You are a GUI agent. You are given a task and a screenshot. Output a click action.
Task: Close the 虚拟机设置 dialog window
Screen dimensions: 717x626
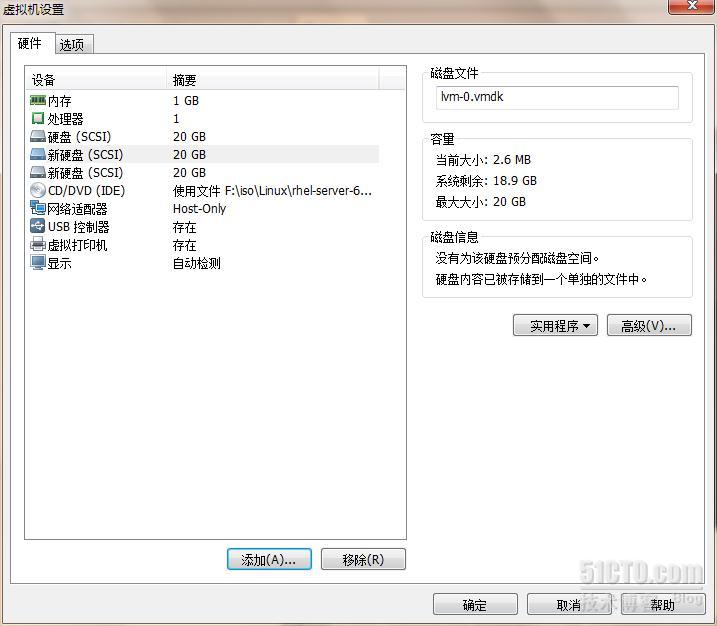click(692, 6)
